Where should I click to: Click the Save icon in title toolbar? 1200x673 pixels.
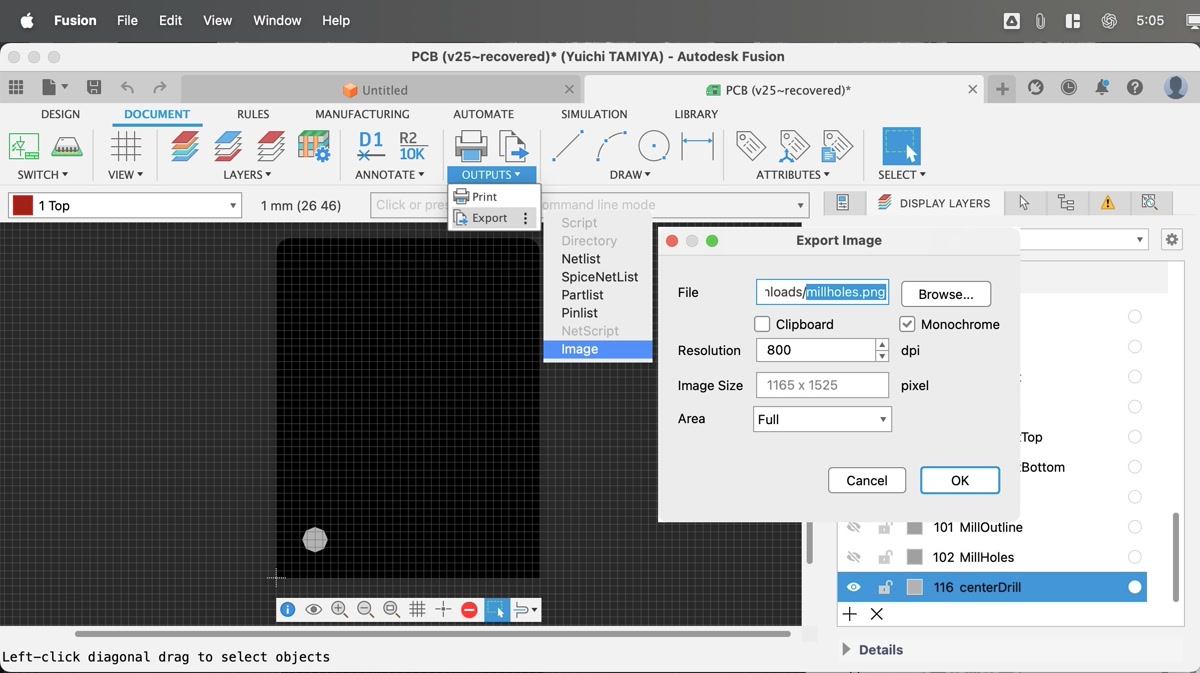94,88
